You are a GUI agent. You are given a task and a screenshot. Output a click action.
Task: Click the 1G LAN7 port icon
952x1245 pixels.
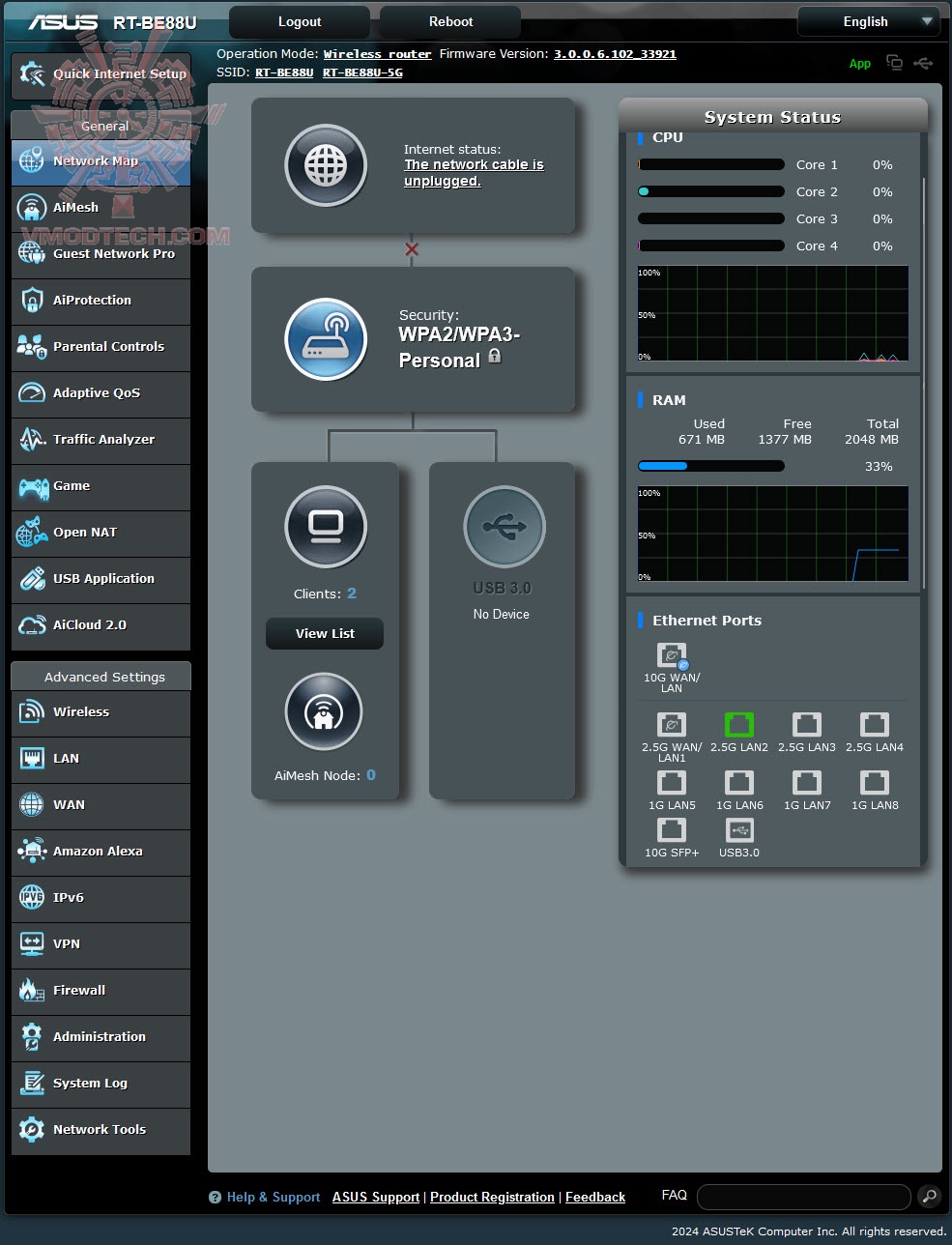[x=807, y=783]
